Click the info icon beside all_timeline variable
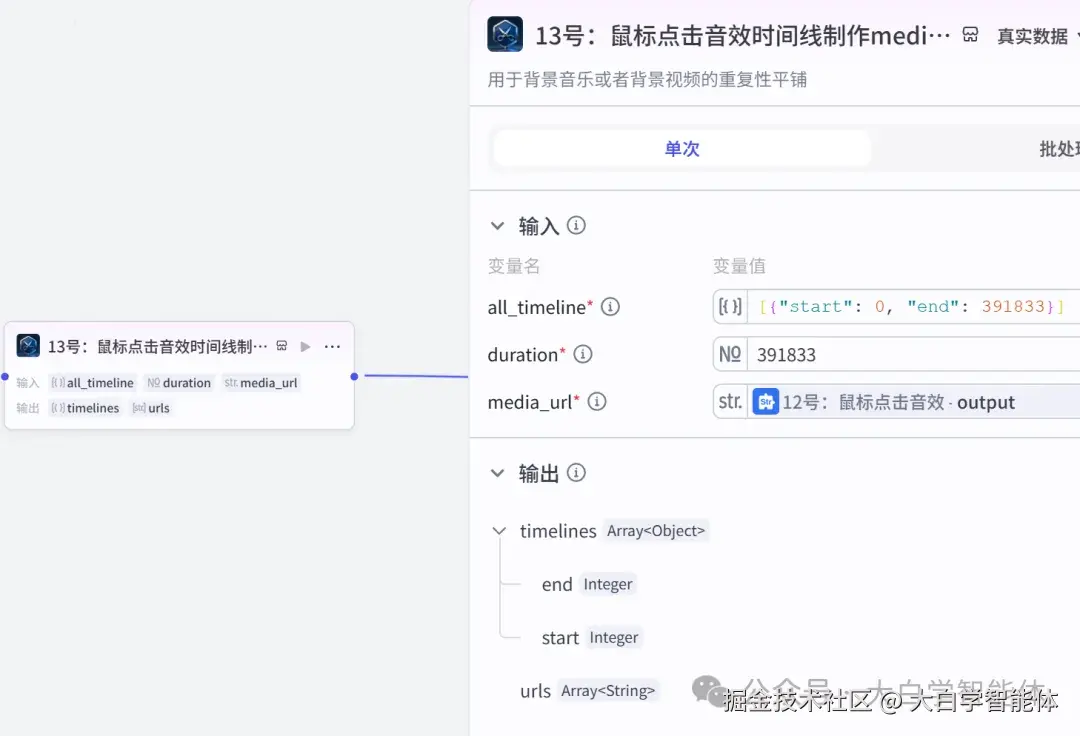Viewport: 1080px width, 736px height. pos(610,308)
